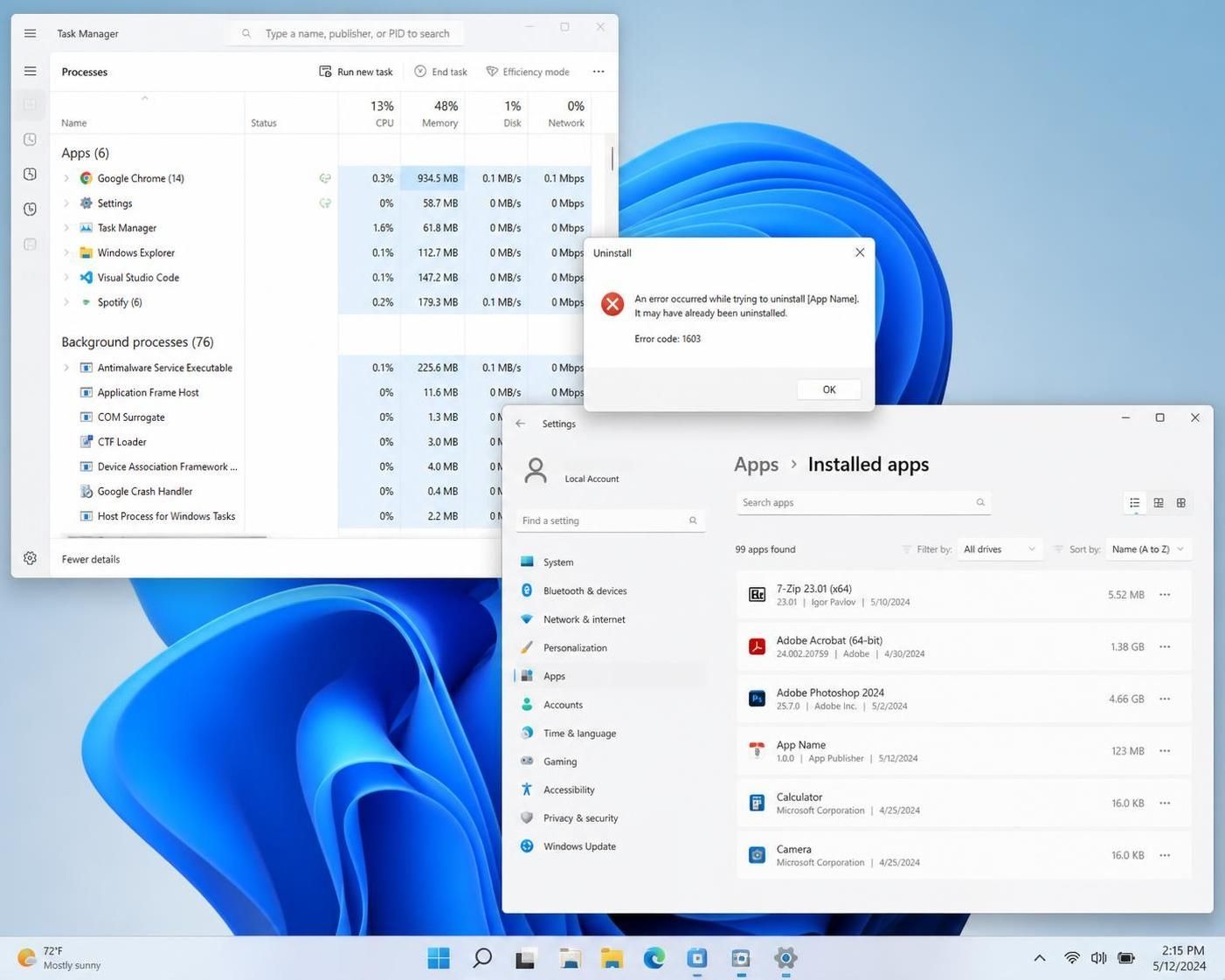Click the Spotify process icon
This screenshot has height=980, width=1225.
pyautogui.click(x=86, y=302)
